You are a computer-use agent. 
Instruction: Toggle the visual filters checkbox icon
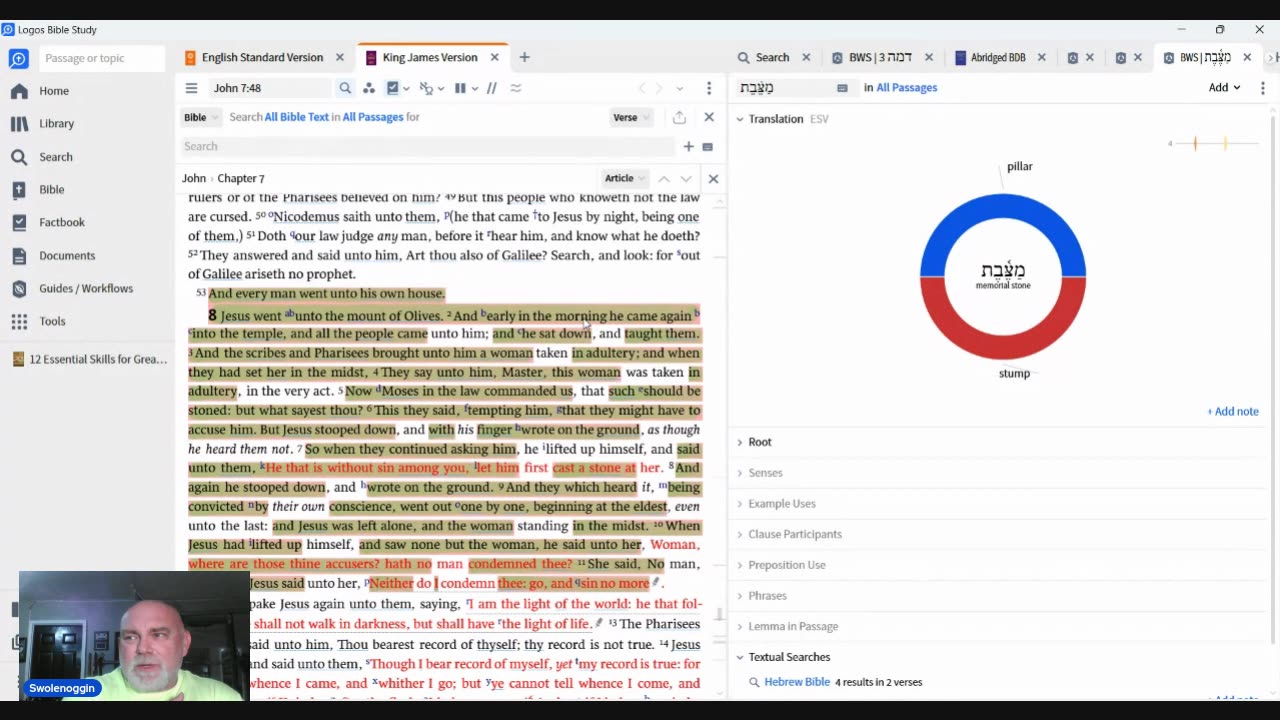pos(393,88)
